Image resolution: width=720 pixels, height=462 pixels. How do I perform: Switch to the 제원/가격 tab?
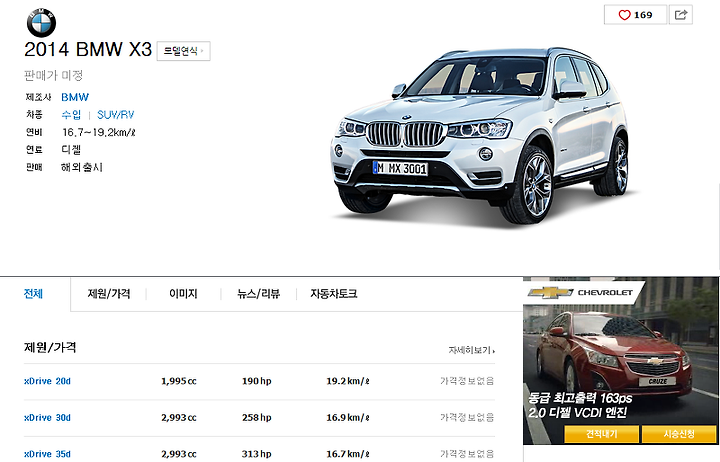pyautogui.click(x=109, y=294)
